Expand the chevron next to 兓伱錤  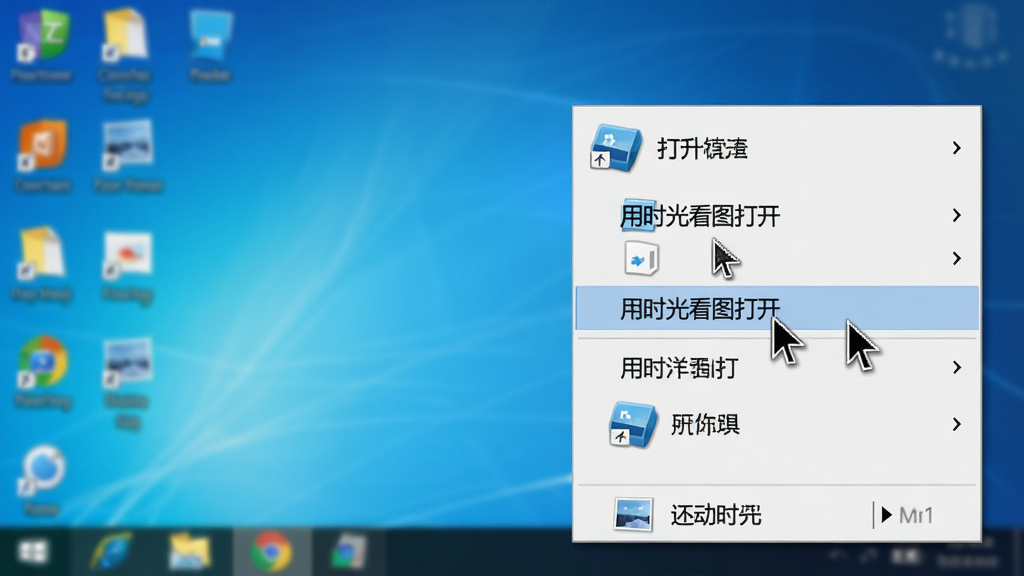[x=956, y=424]
